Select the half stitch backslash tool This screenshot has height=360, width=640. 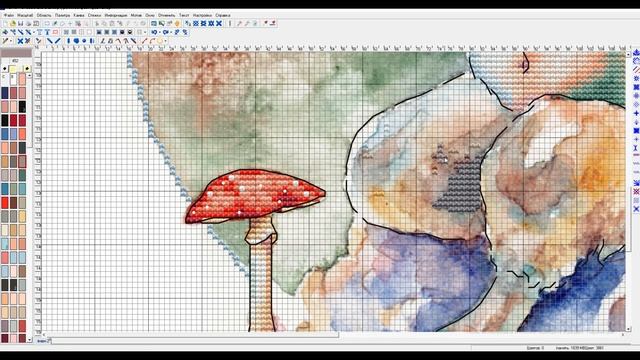(49, 41)
